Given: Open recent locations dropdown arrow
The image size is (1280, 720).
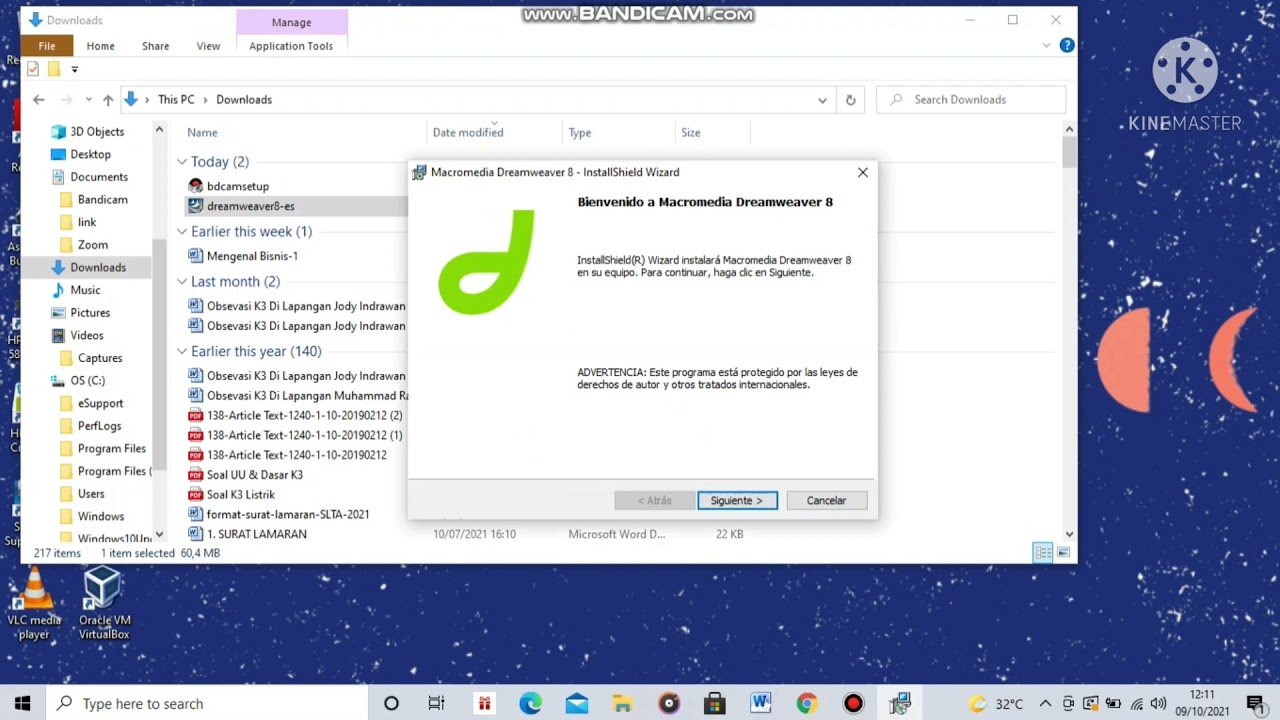Looking at the screenshot, I should click(x=88, y=100).
